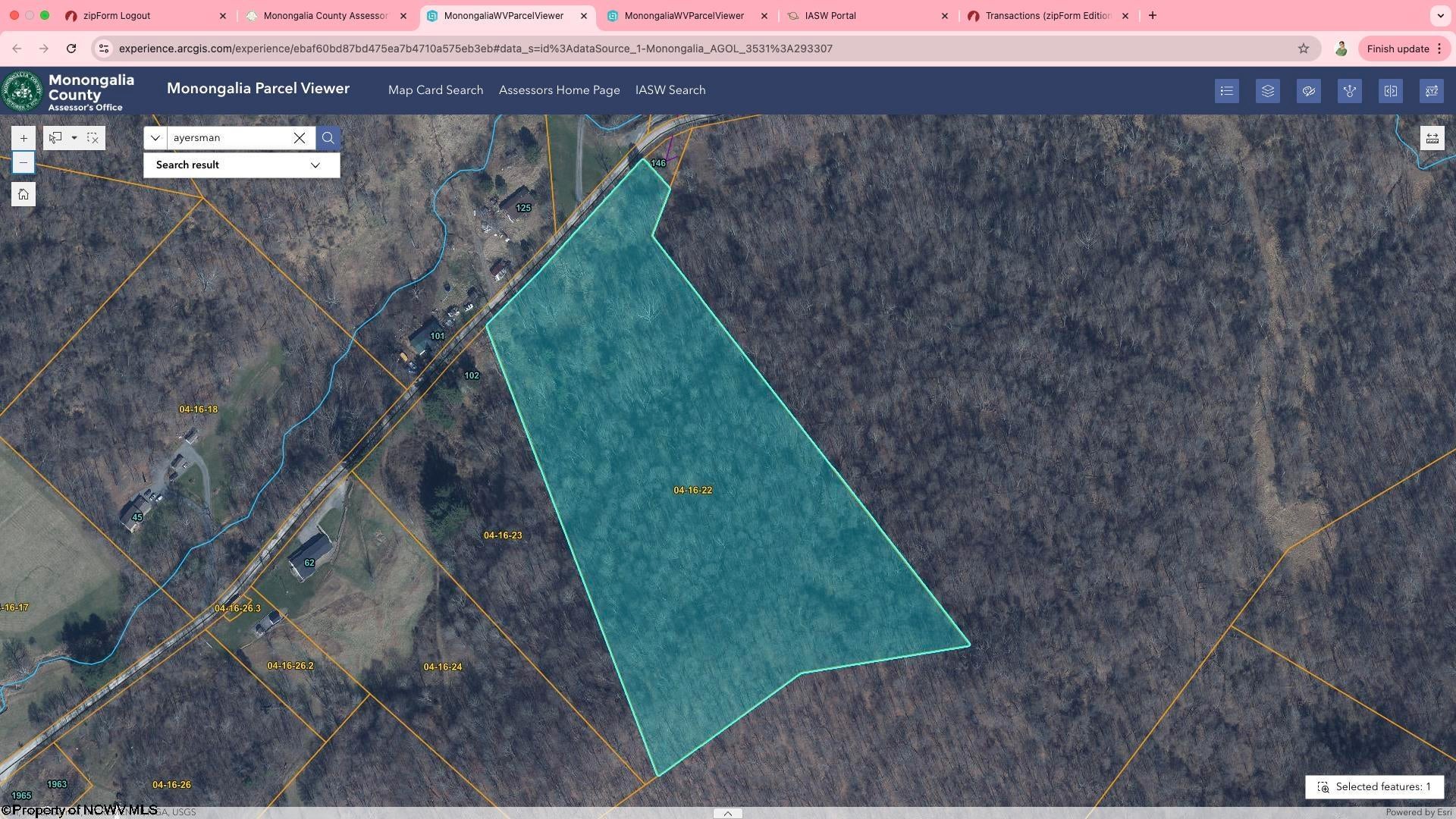Open the share arrows widget
This screenshot has width=1456, height=819.
pos(1349,91)
